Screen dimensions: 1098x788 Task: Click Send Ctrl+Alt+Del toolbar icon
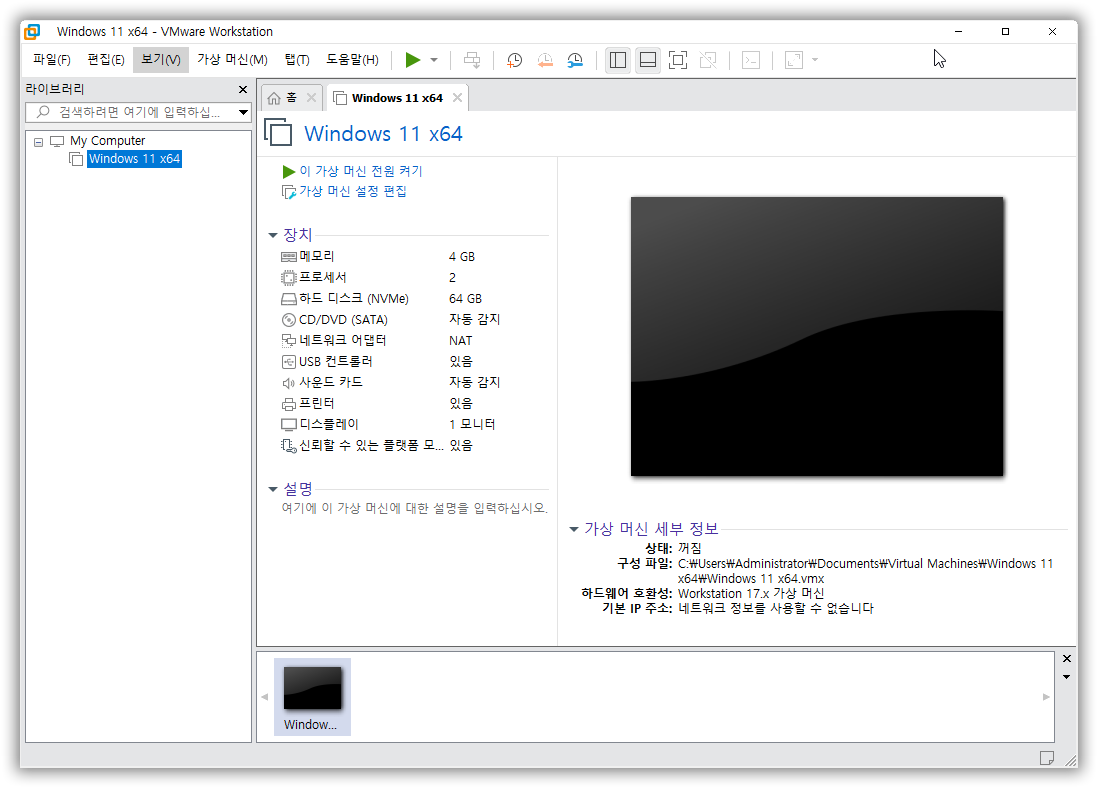tap(473, 60)
